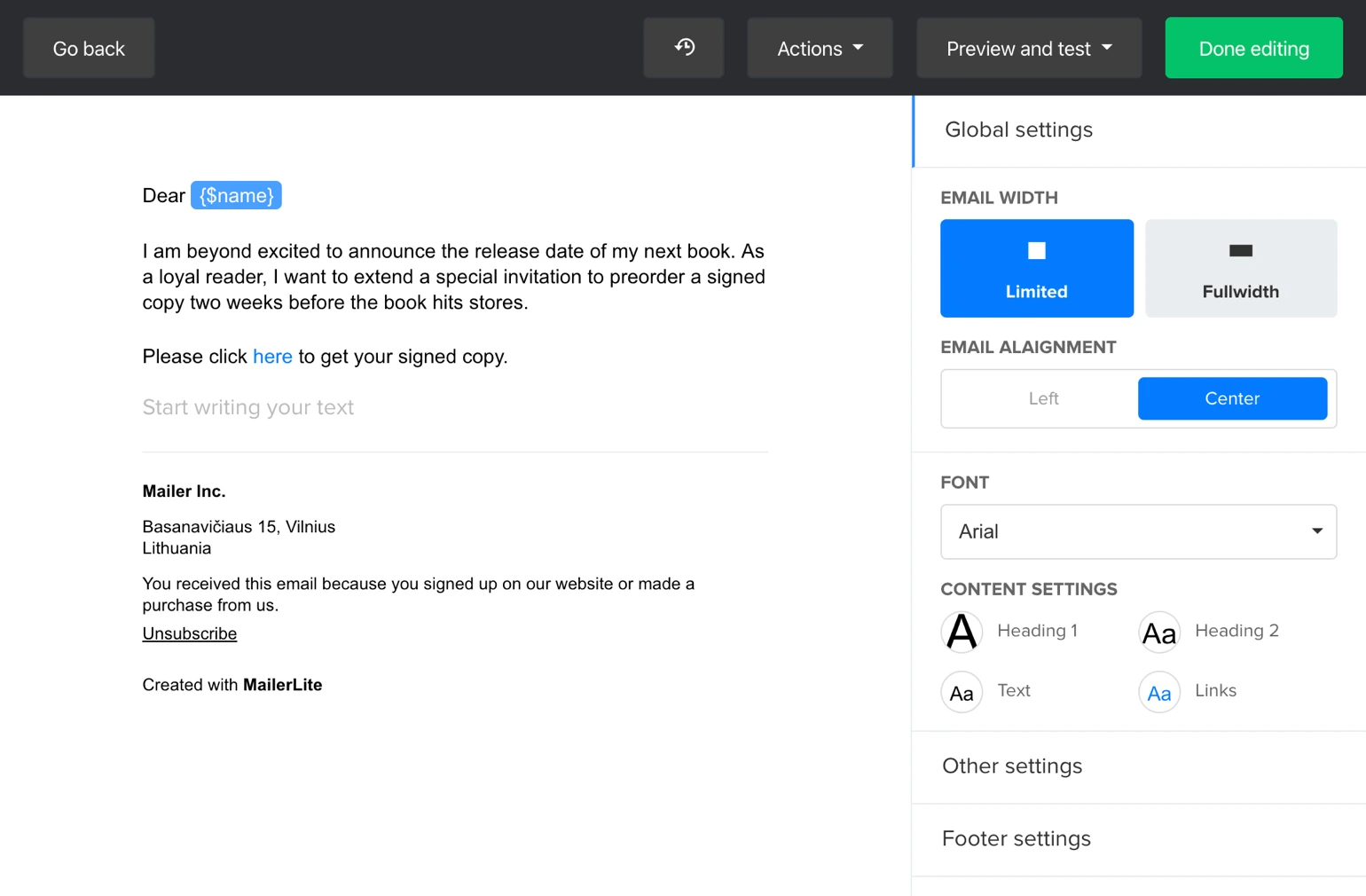Select Limited email width option
The image size is (1366, 896).
[1036, 268]
